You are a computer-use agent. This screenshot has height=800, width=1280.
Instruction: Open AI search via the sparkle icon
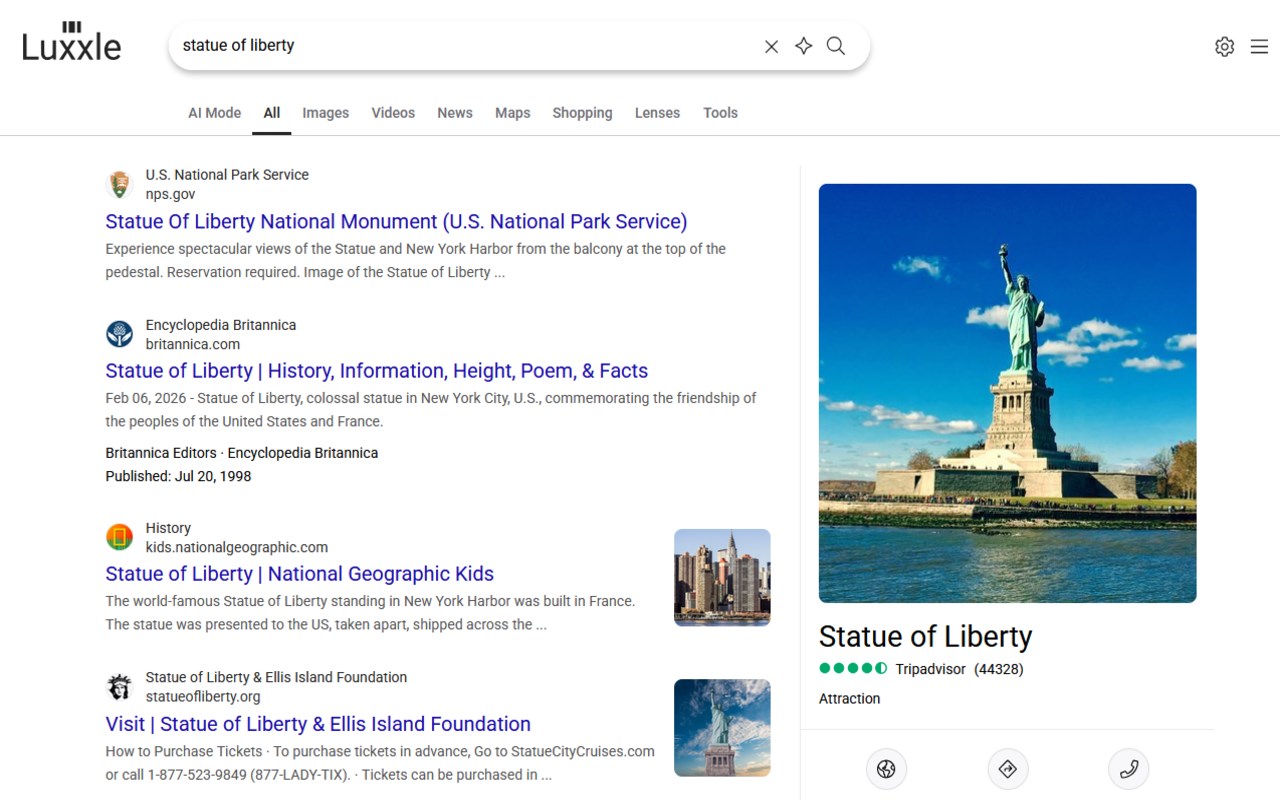pyautogui.click(x=803, y=46)
